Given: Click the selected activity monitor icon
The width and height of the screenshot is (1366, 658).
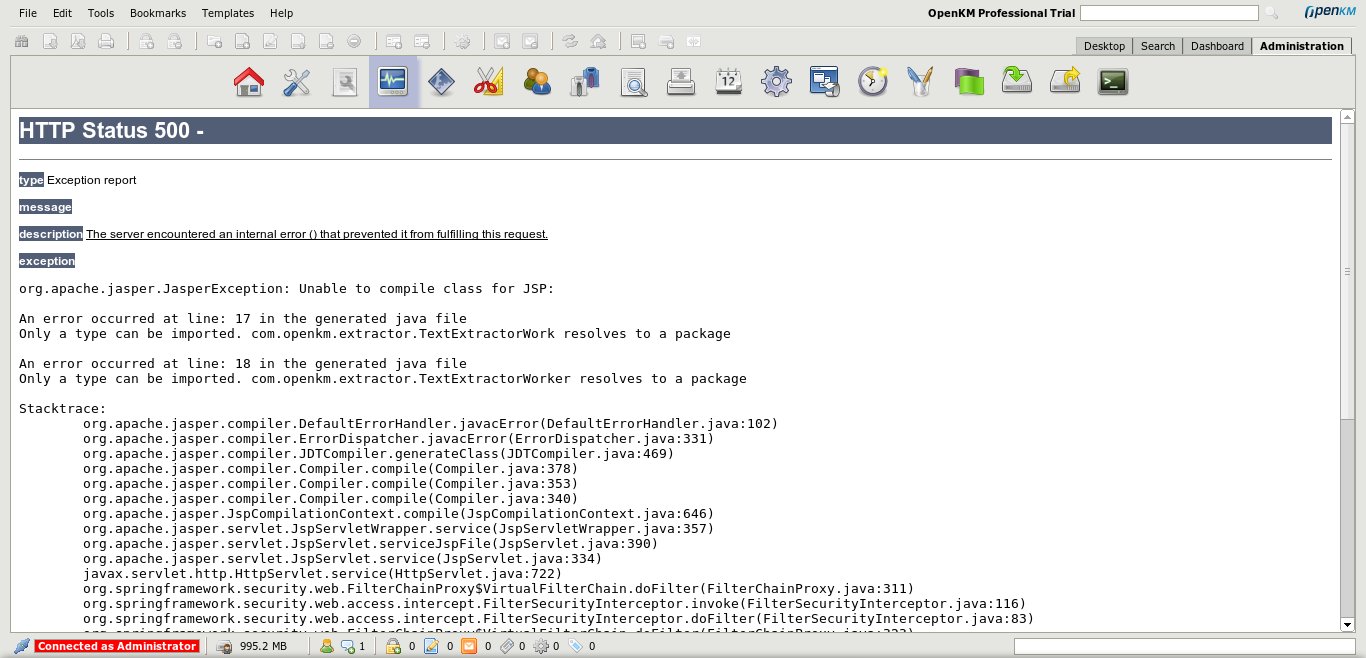Looking at the screenshot, I should click(393, 82).
